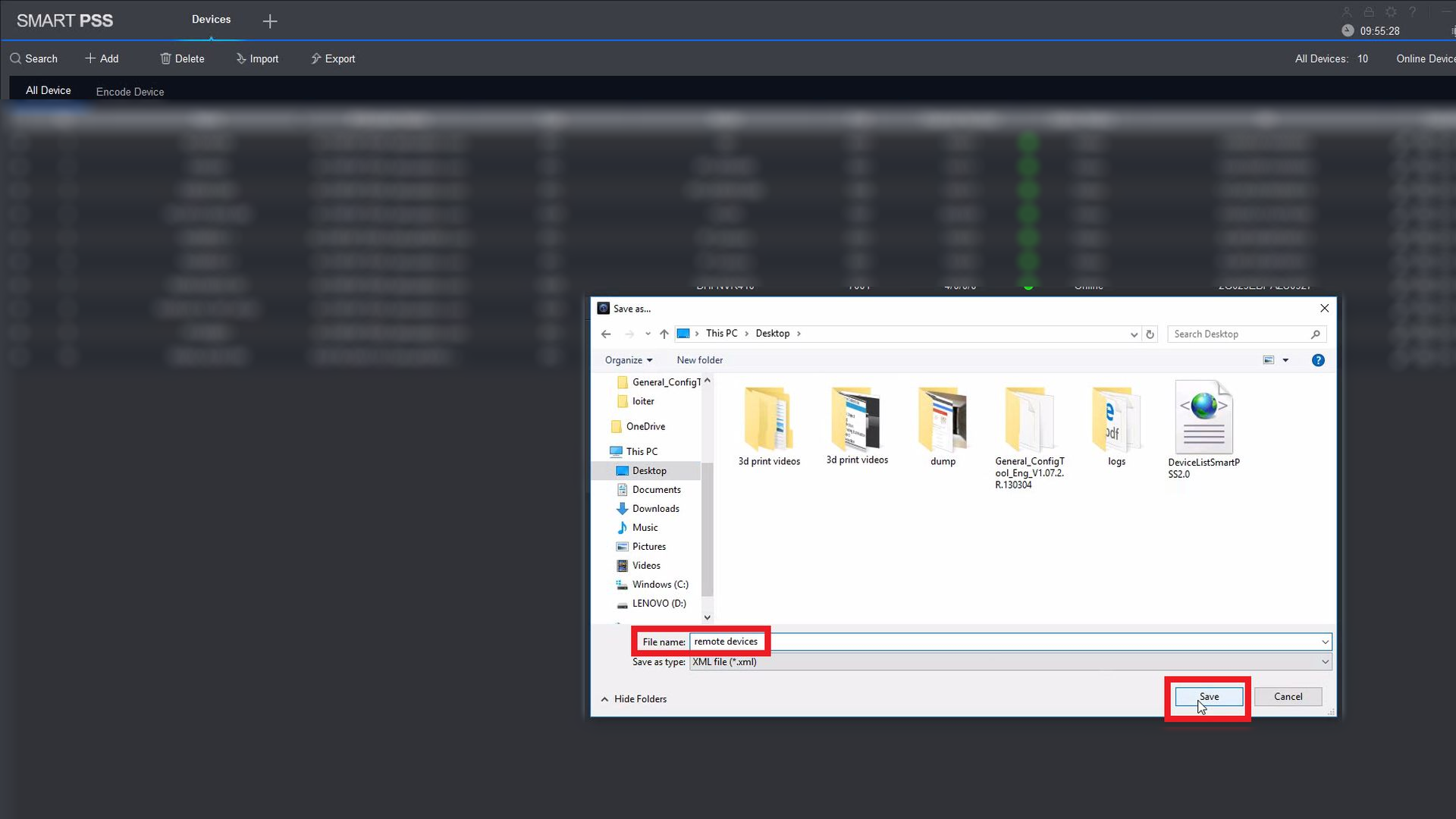Image resolution: width=1456 pixels, height=819 pixels.
Task: Change the view icon in dialog toolbar
Action: (x=1269, y=360)
